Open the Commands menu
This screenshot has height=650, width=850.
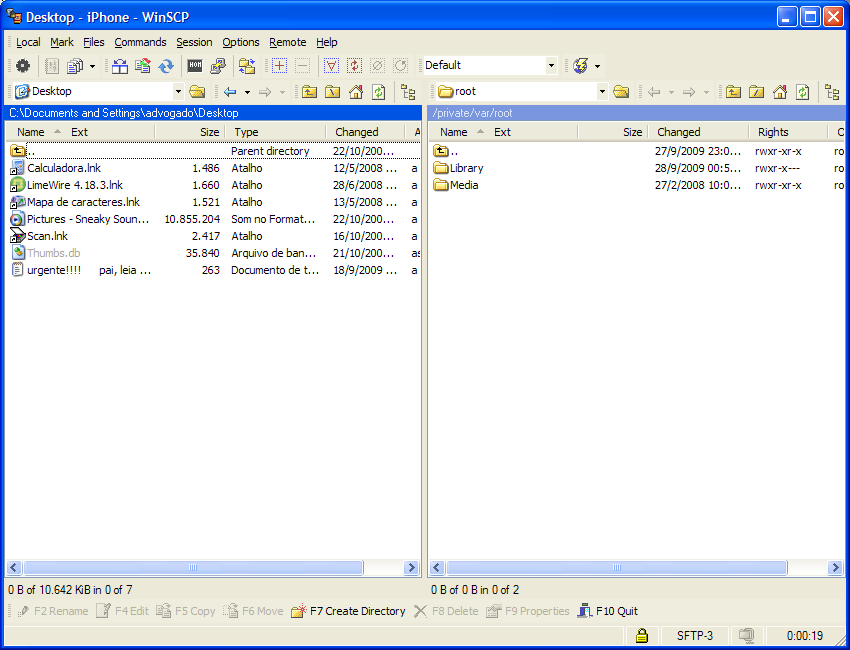(x=140, y=42)
